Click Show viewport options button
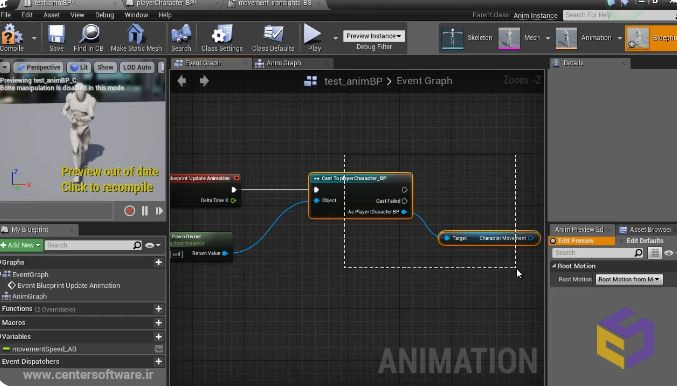Image resolution: width=677 pixels, height=386 pixels. [x=105, y=67]
